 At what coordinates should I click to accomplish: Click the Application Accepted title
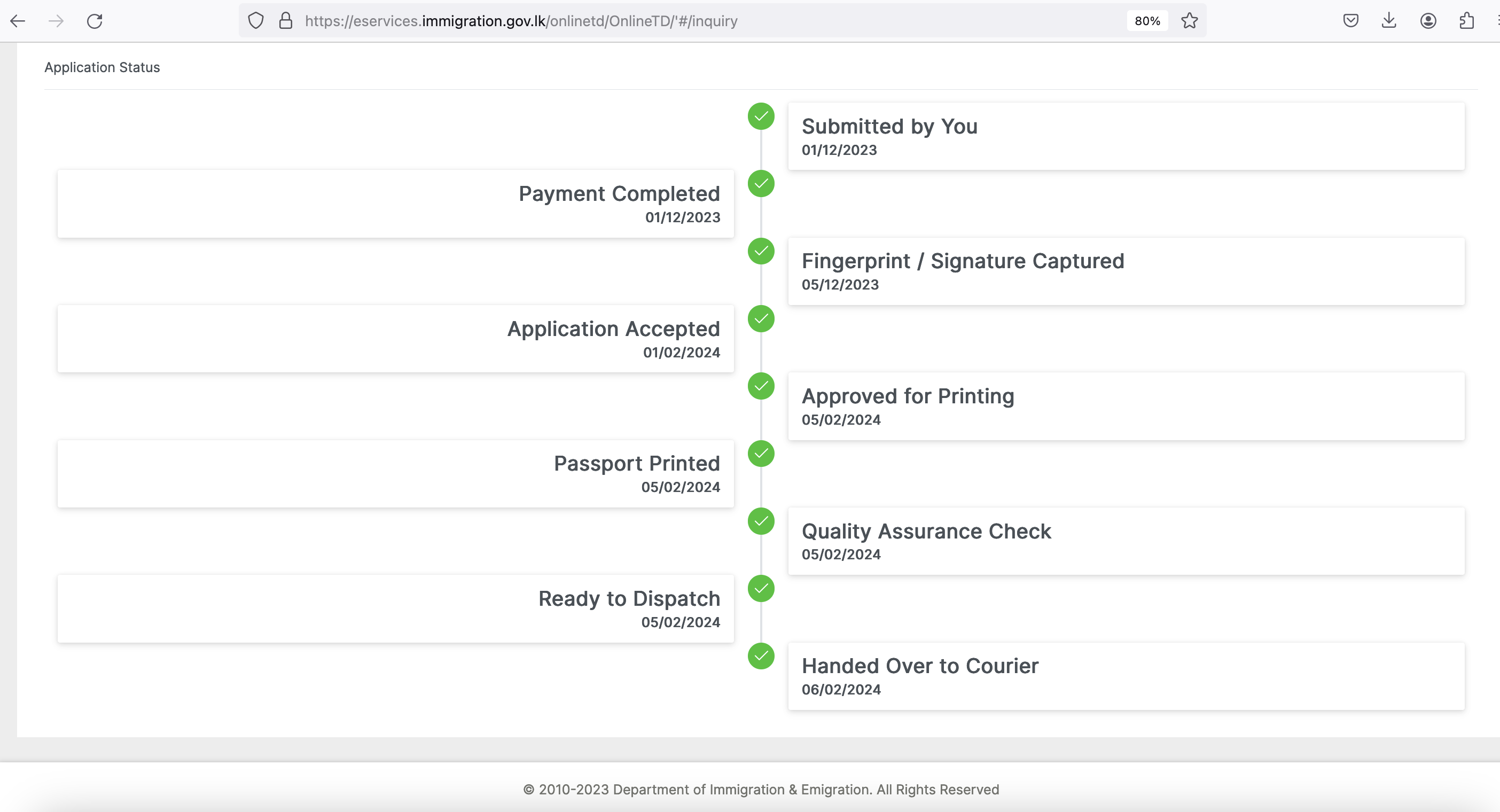[x=614, y=329]
